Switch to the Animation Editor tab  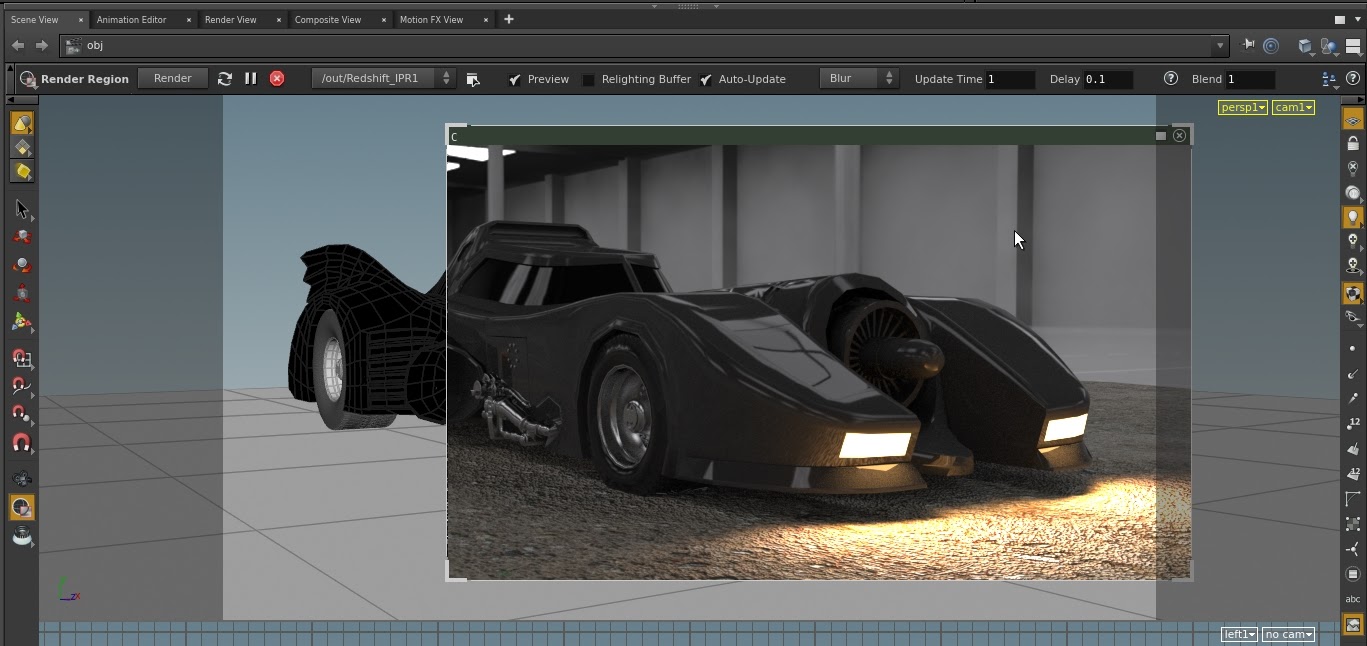pos(134,19)
